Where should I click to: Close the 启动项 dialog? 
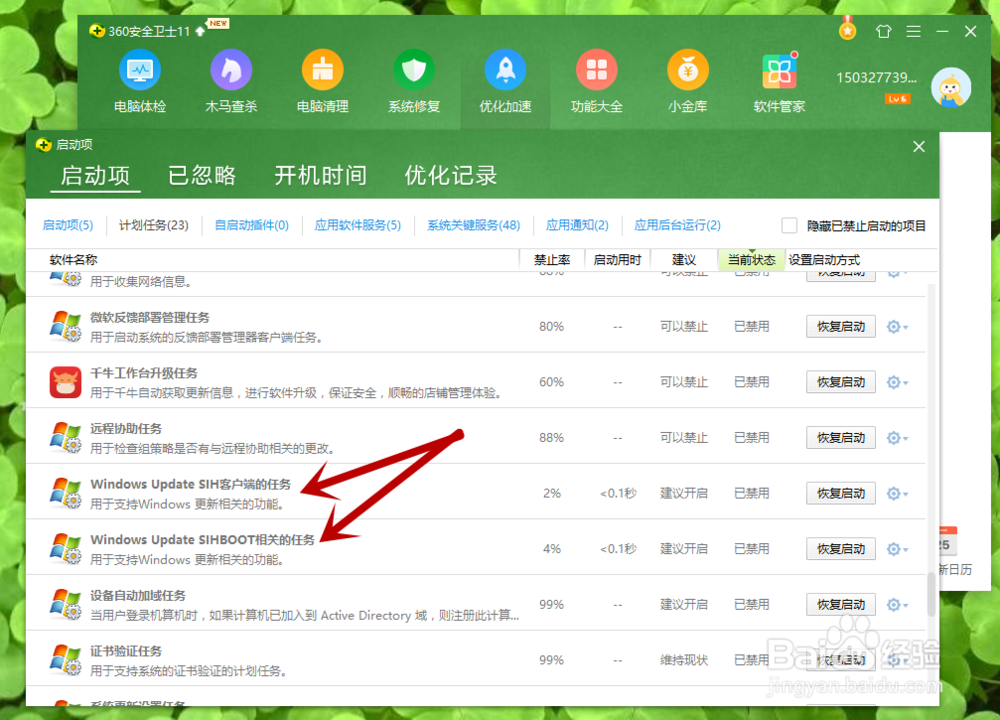click(x=918, y=147)
